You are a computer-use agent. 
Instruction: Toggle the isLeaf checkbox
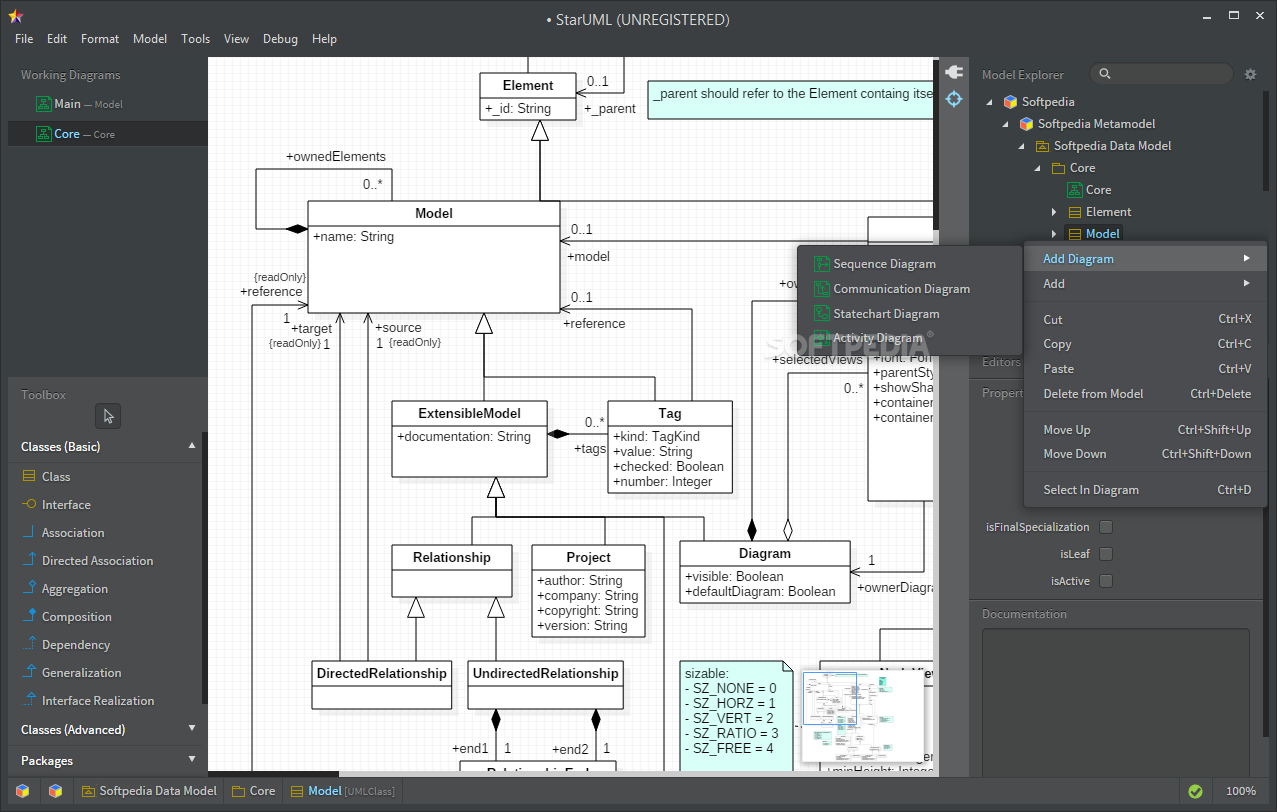[1106, 554]
